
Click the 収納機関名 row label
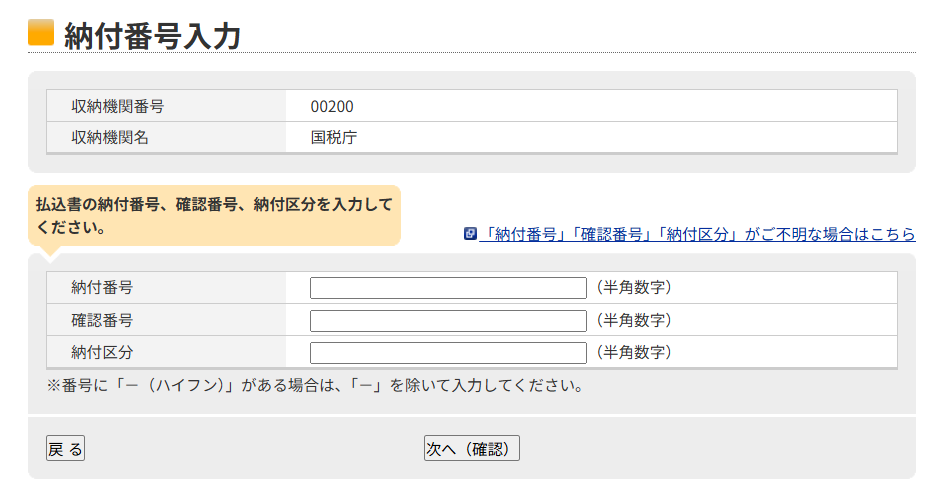coord(110,138)
